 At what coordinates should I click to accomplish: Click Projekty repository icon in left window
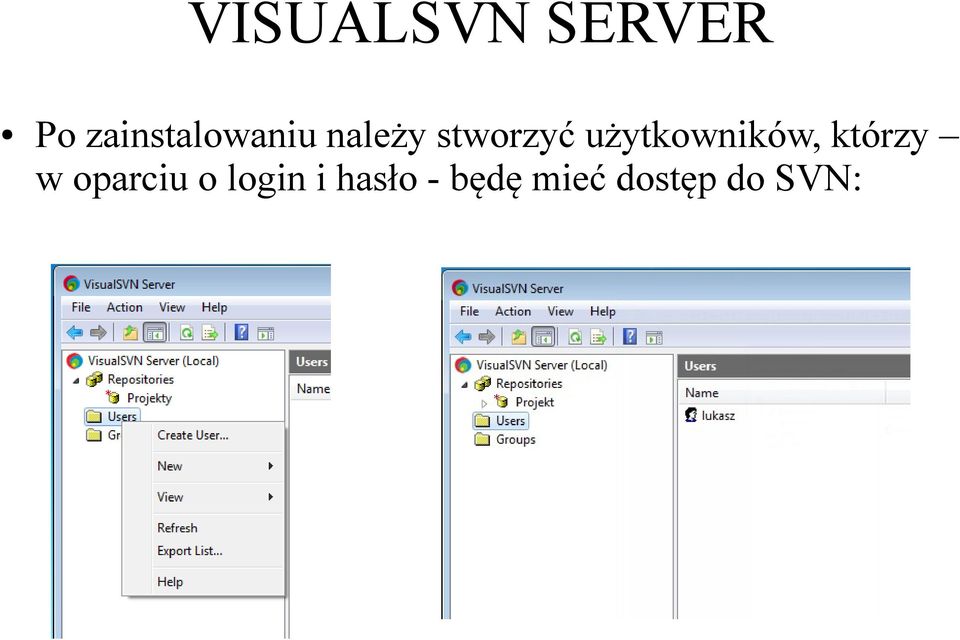click(x=113, y=397)
